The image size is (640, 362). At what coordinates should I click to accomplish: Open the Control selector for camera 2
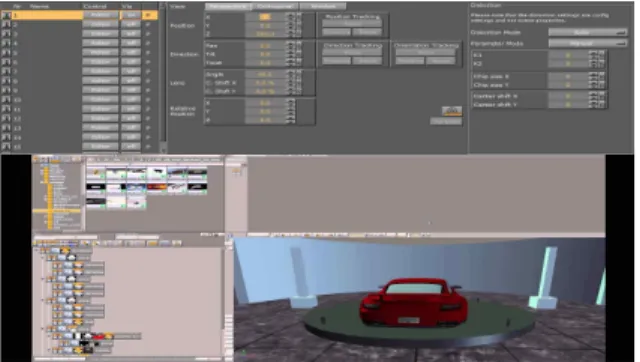[x=100, y=24]
